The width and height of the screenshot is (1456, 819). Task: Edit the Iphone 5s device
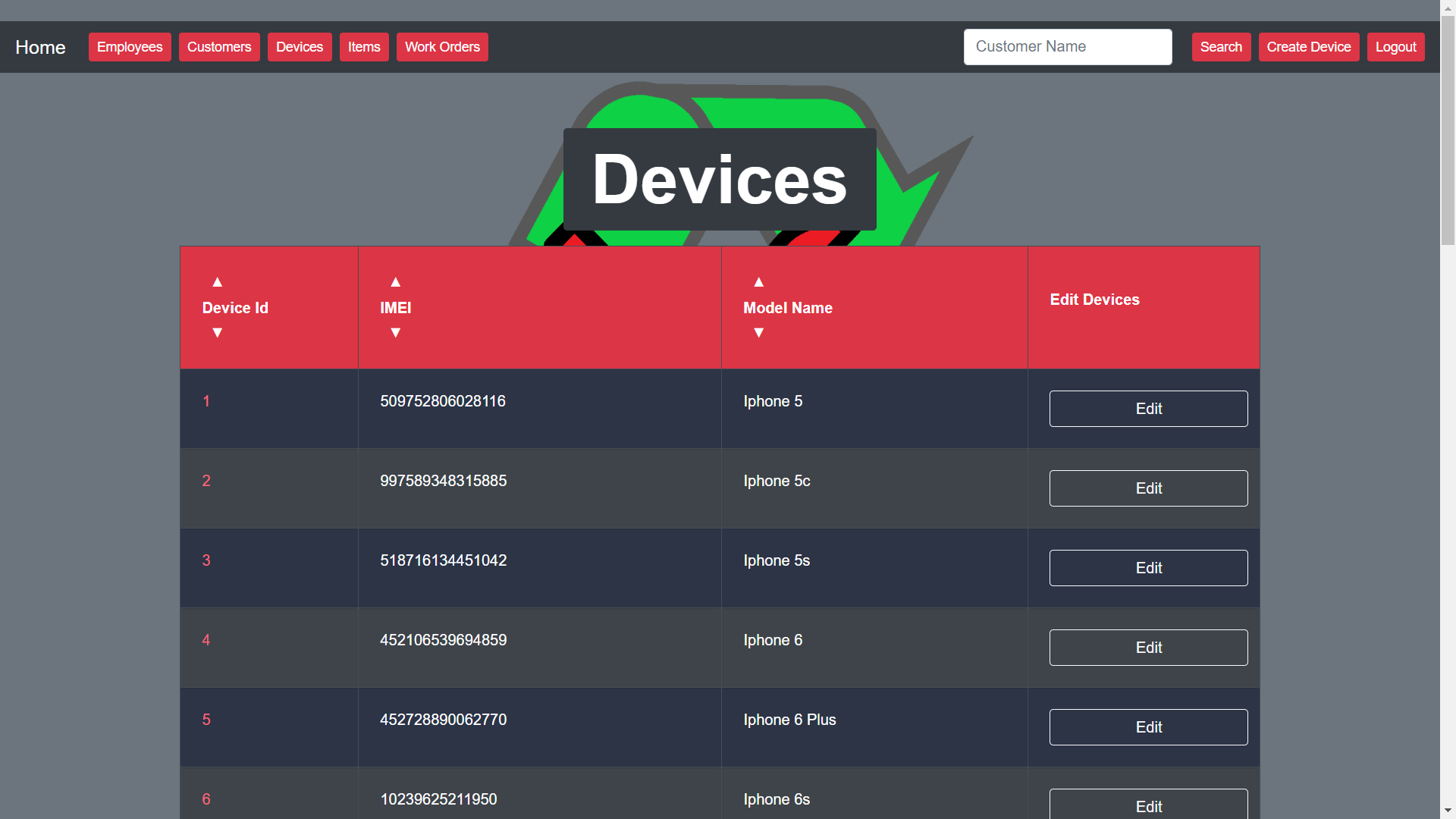1148,568
